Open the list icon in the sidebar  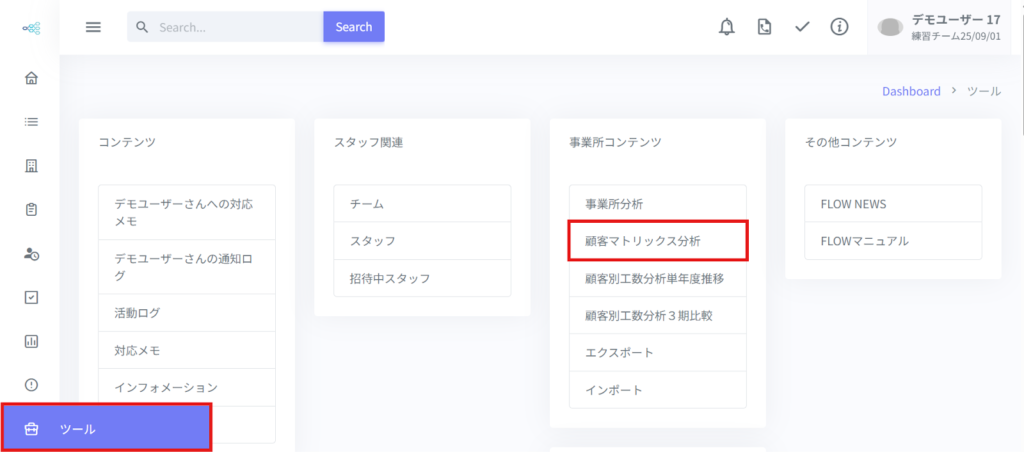(x=31, y=122)
